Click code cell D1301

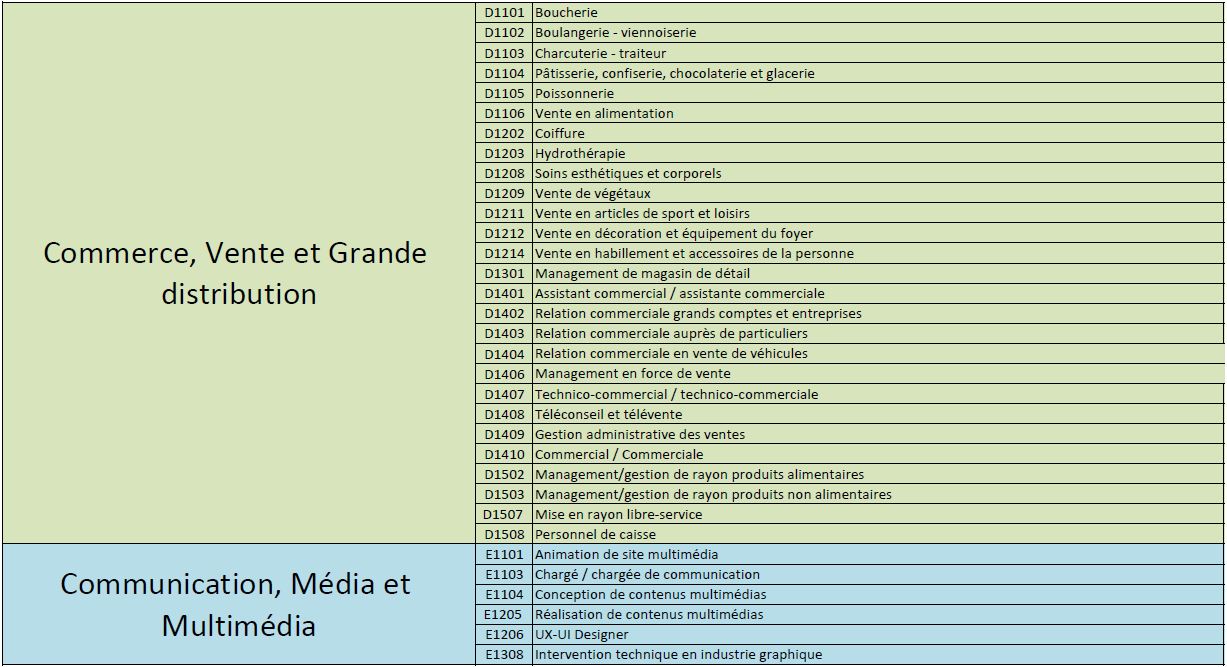click(504, 273)
